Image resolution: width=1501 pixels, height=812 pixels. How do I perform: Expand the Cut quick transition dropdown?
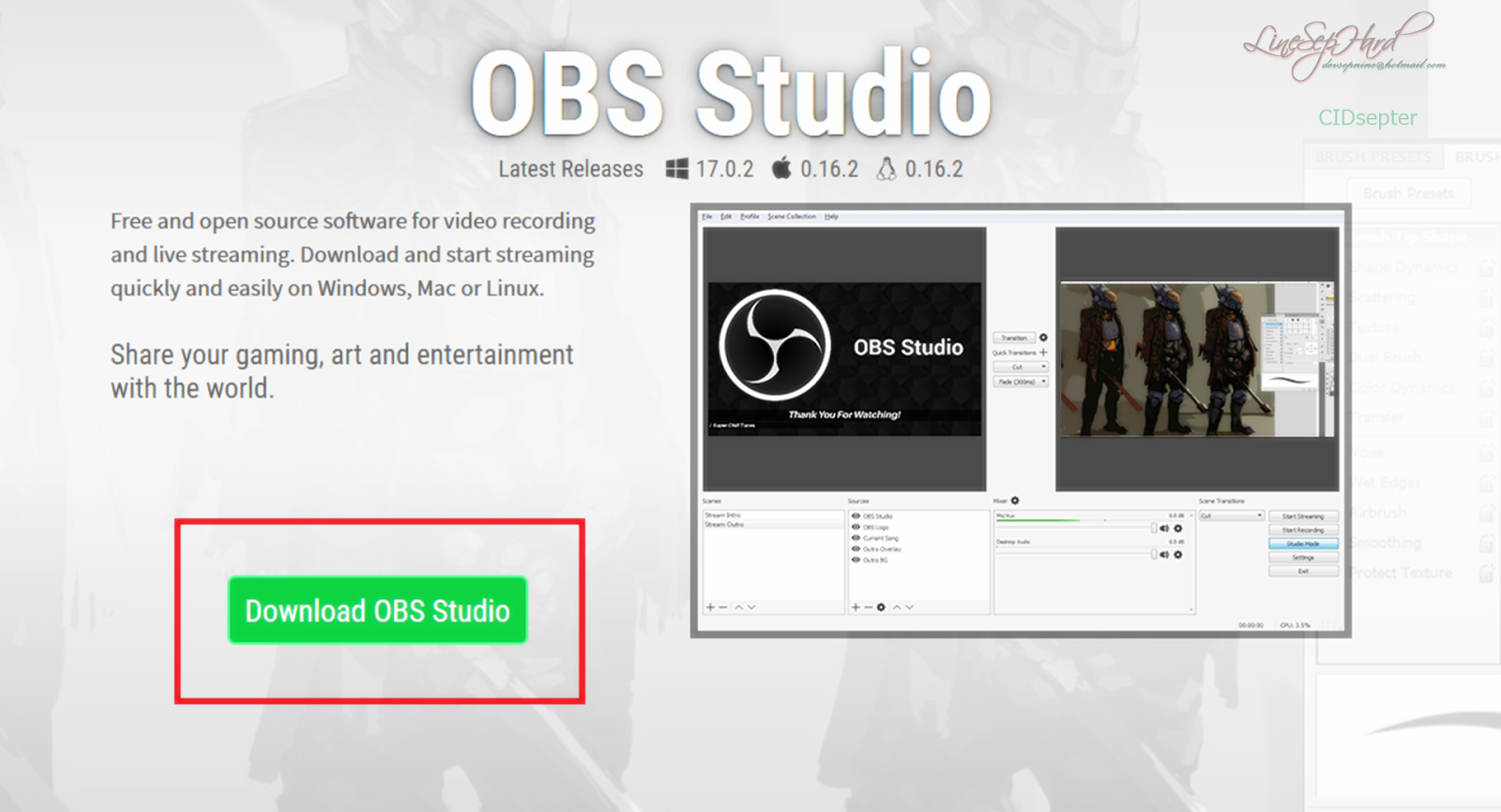[1021, 367]
